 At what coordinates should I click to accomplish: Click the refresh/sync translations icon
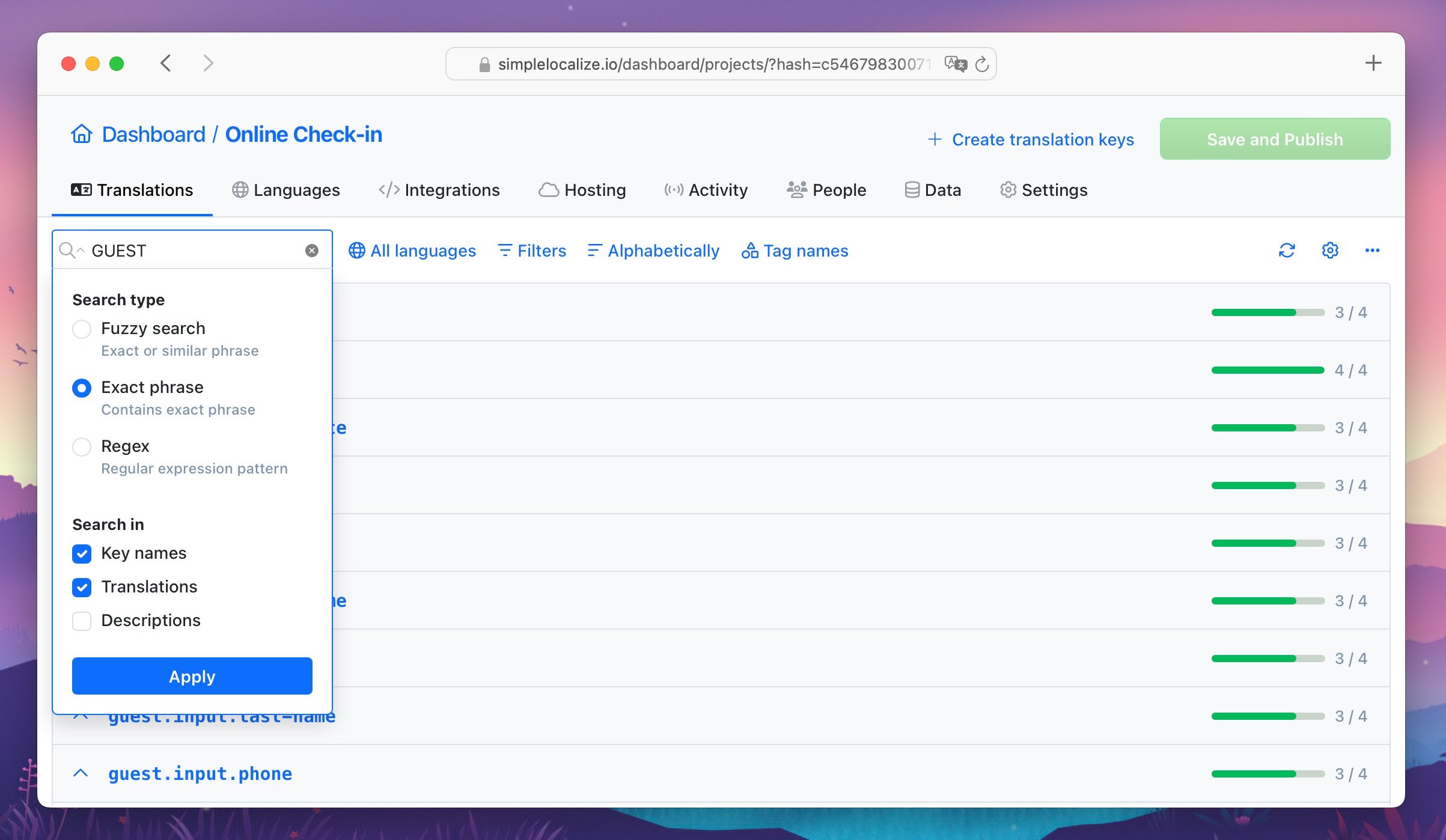(x=1287, y=251)
